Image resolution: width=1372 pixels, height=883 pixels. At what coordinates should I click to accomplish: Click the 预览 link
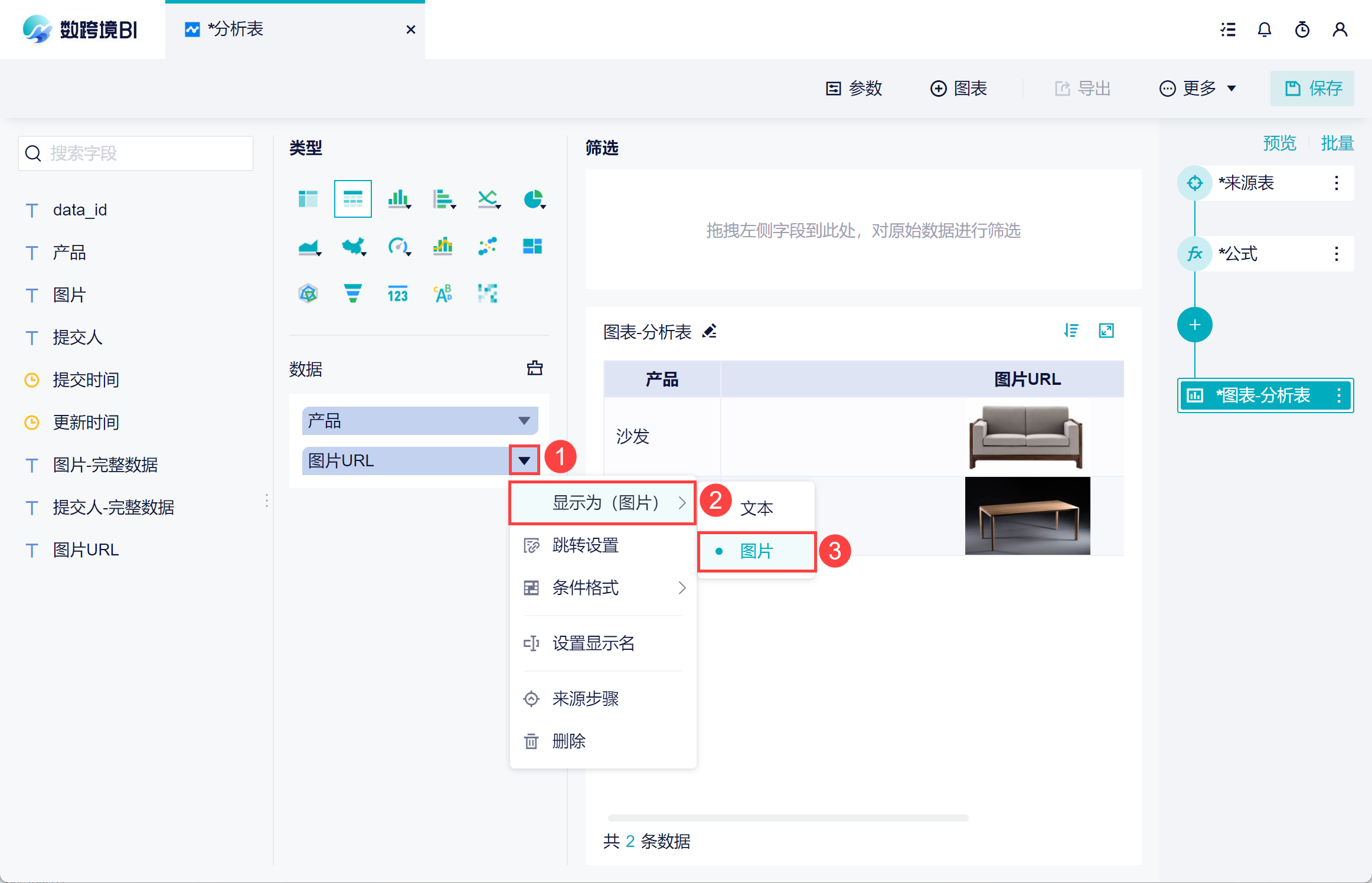pyautogui.click(x=1279, y=143)
